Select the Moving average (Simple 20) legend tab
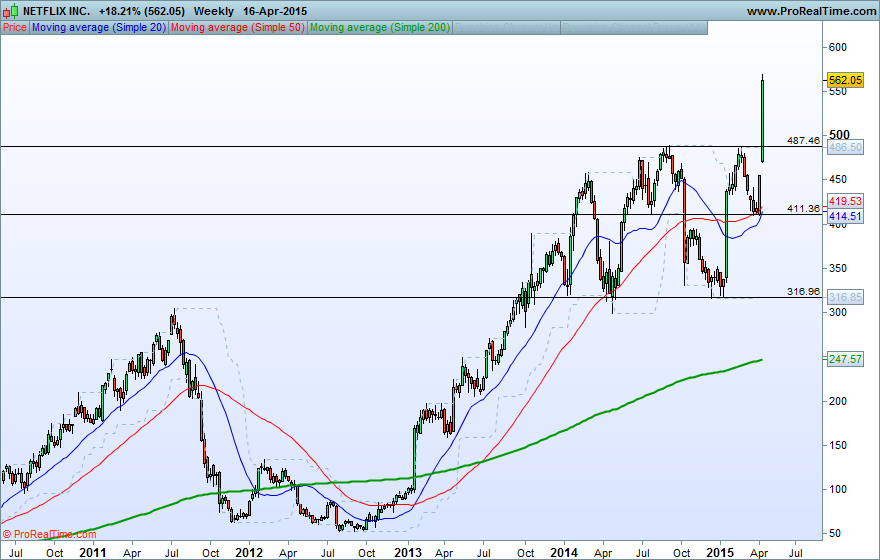 coord(99,27)
